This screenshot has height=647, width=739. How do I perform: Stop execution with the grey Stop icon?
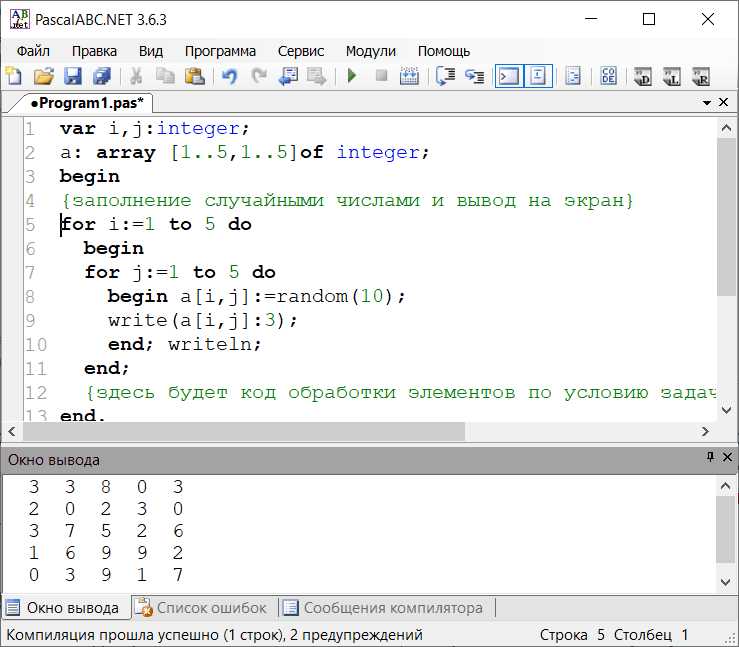coord(381,76)
